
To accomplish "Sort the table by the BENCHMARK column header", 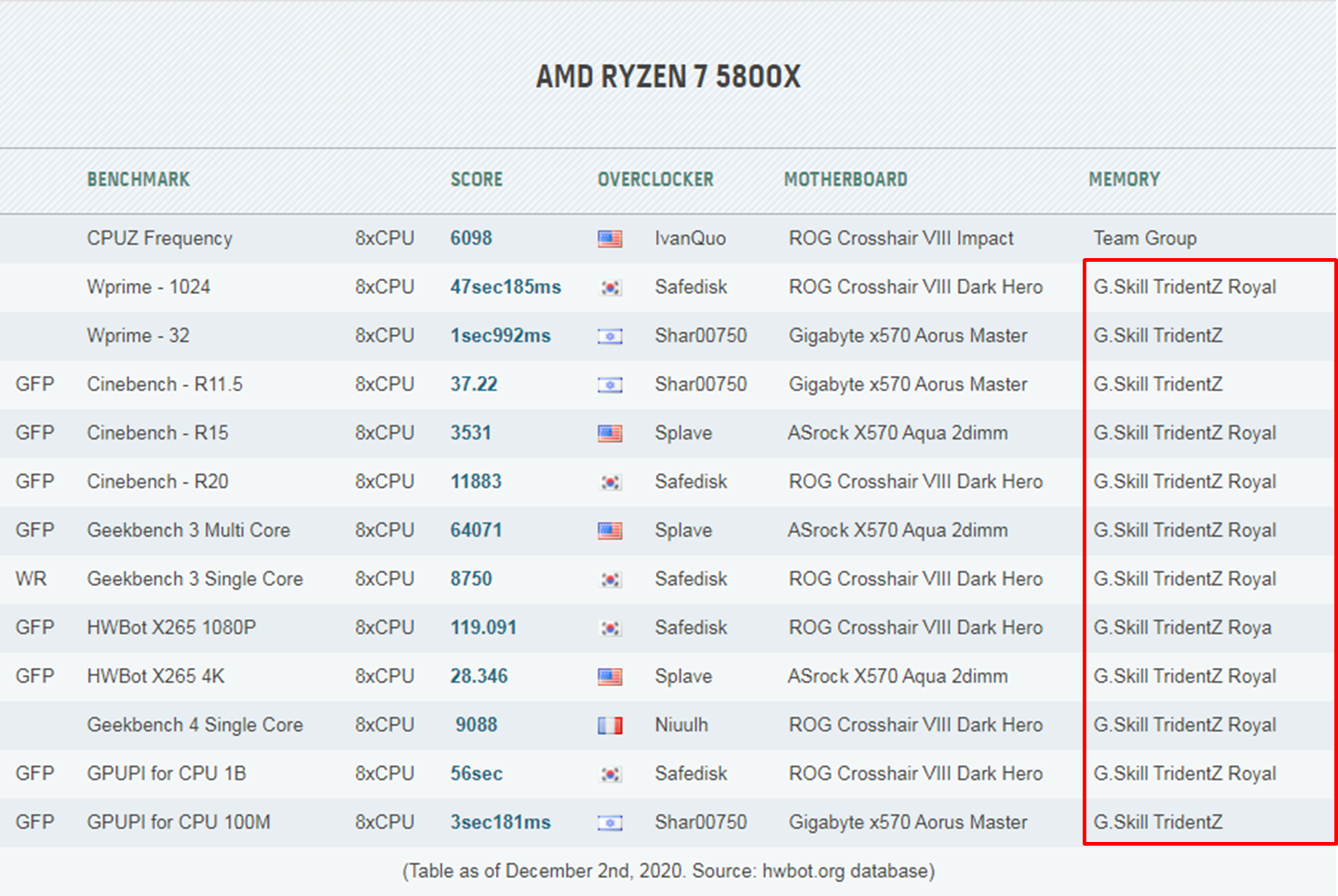I will pyautogui.click(x=138, y=179).
